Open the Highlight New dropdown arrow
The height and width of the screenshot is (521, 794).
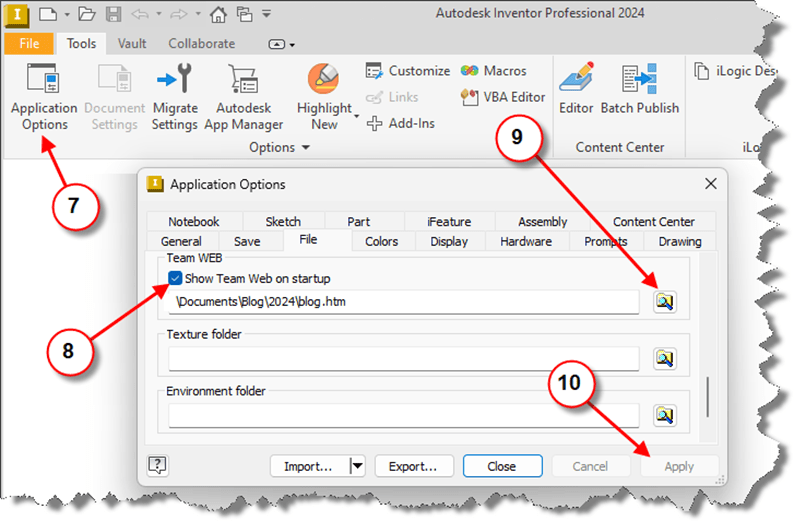(x=356, y=116)
